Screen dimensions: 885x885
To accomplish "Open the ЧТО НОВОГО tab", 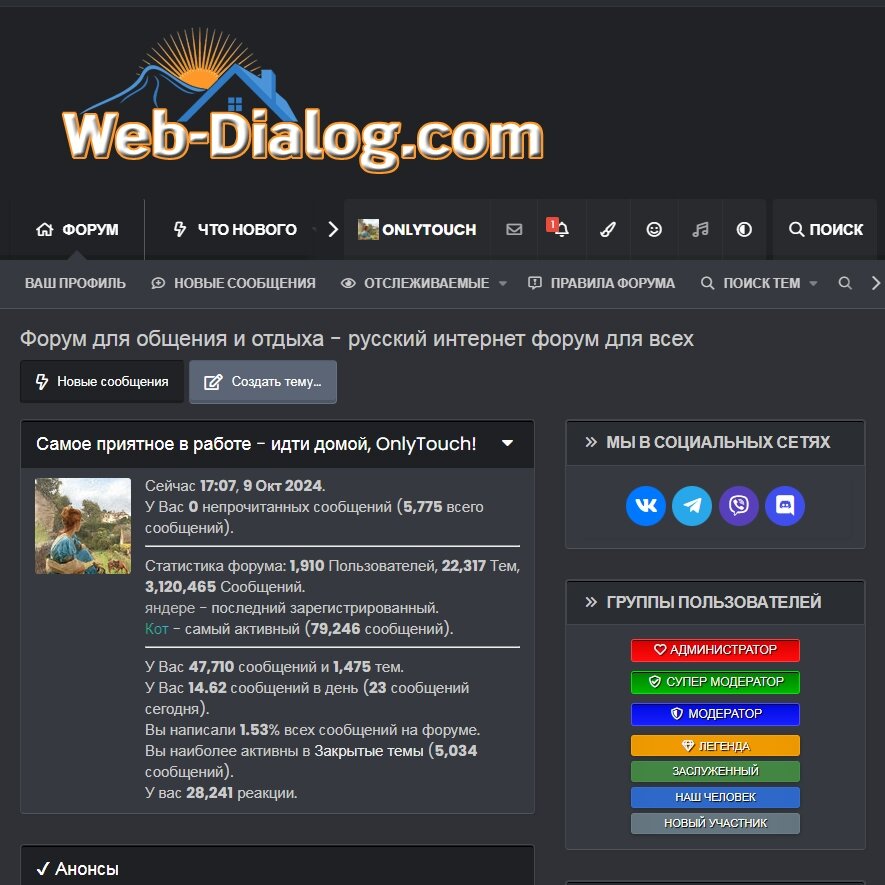I will coord(234,229).
